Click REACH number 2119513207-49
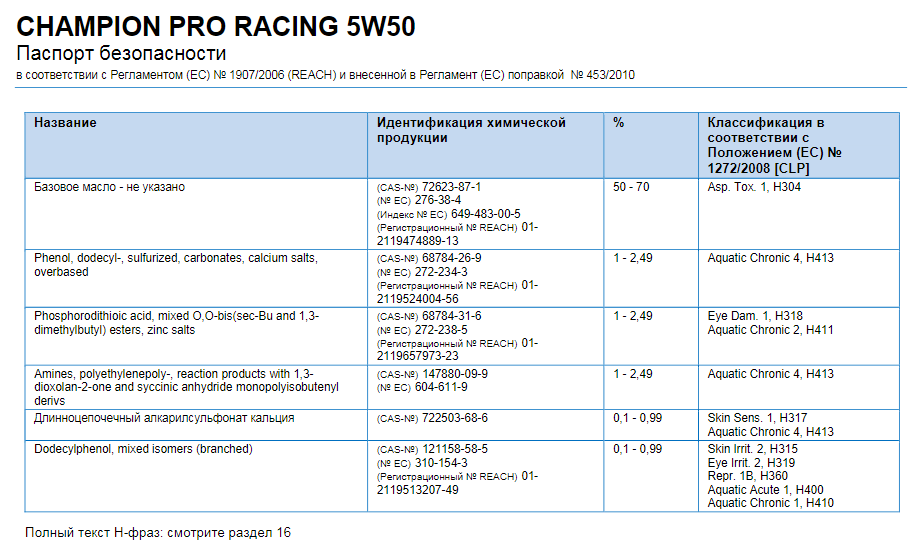The height and width of the screenshot is (544, 908). tap(418, 490)
